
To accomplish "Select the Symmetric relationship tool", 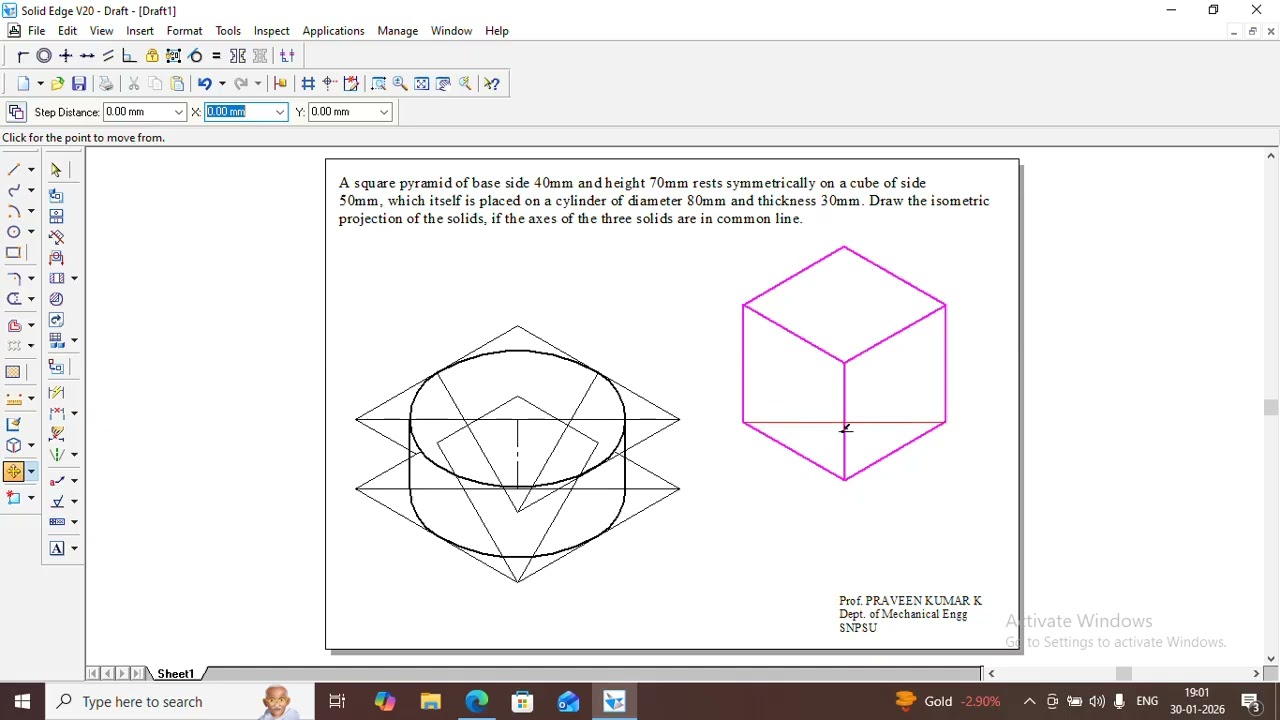I will [x=238, y=56].
